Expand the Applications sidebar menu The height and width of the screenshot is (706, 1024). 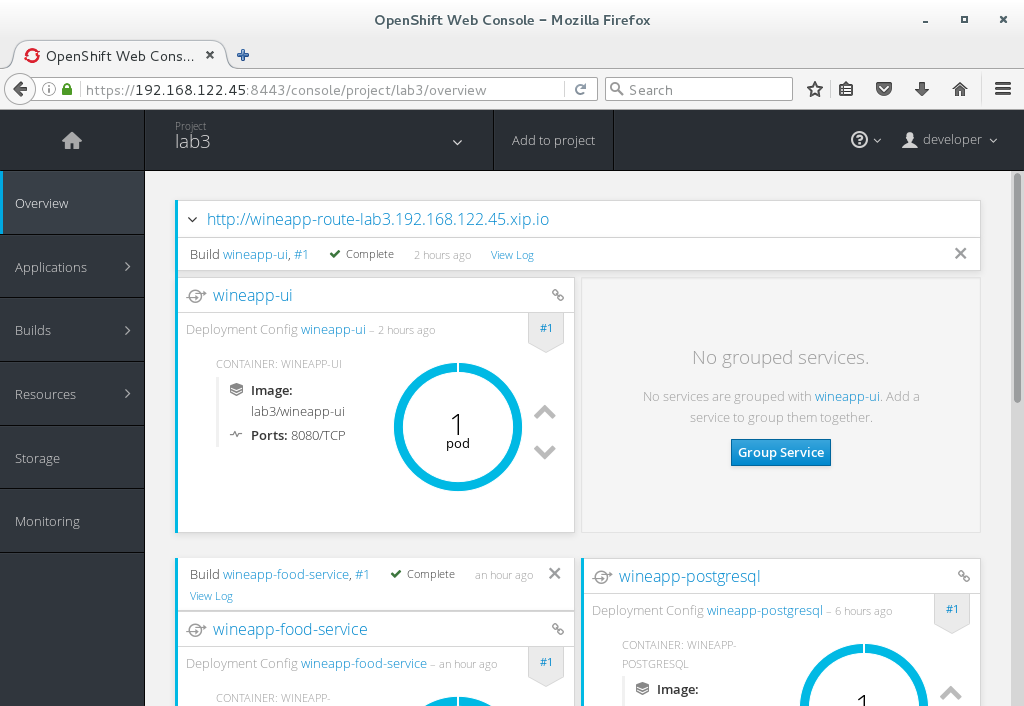[72, 267]
